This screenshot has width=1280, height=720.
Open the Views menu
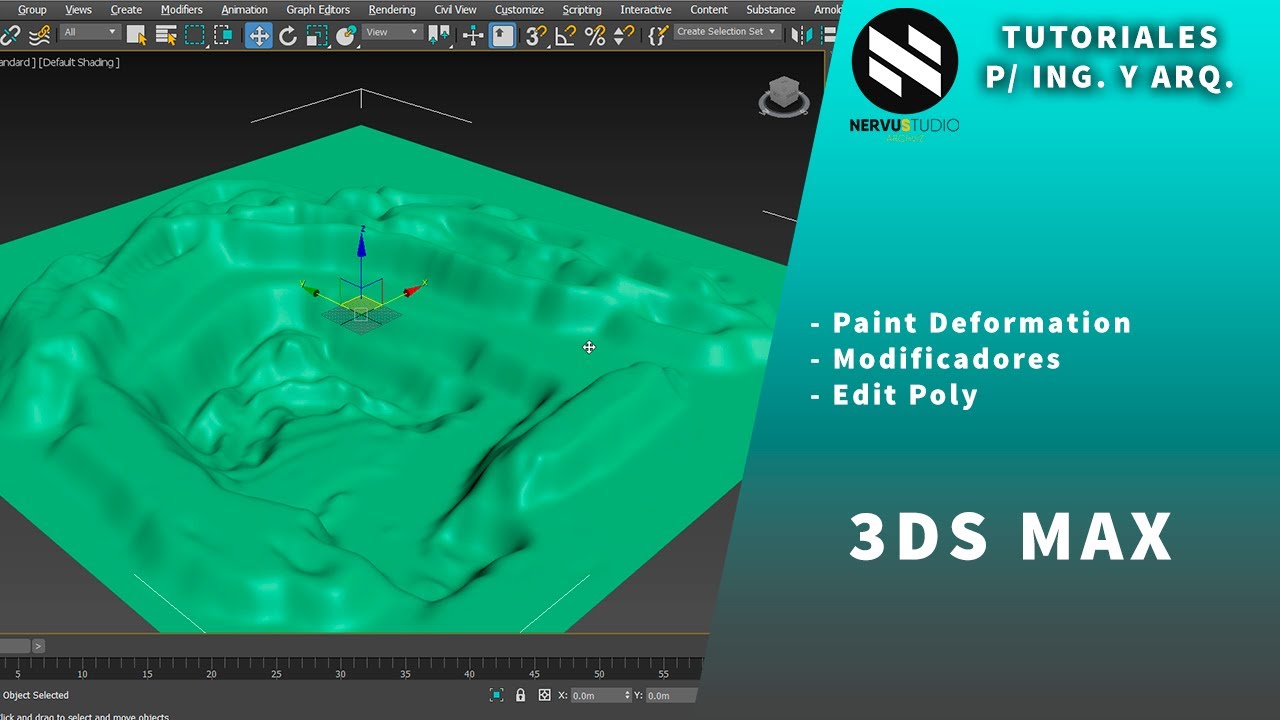click(x=78, y=10)
